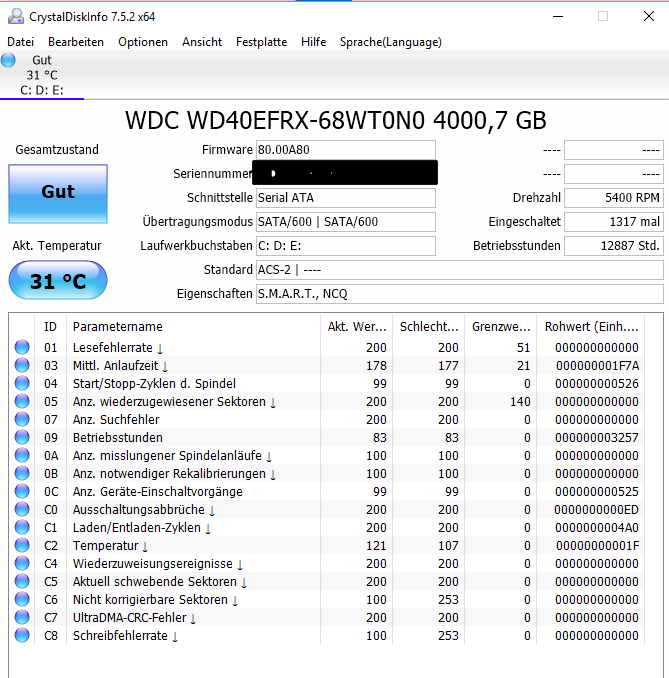Click status icon of Laden/Entladen-Zyklen row
This screenshot has width=669, height=678.
click(22, 528)
